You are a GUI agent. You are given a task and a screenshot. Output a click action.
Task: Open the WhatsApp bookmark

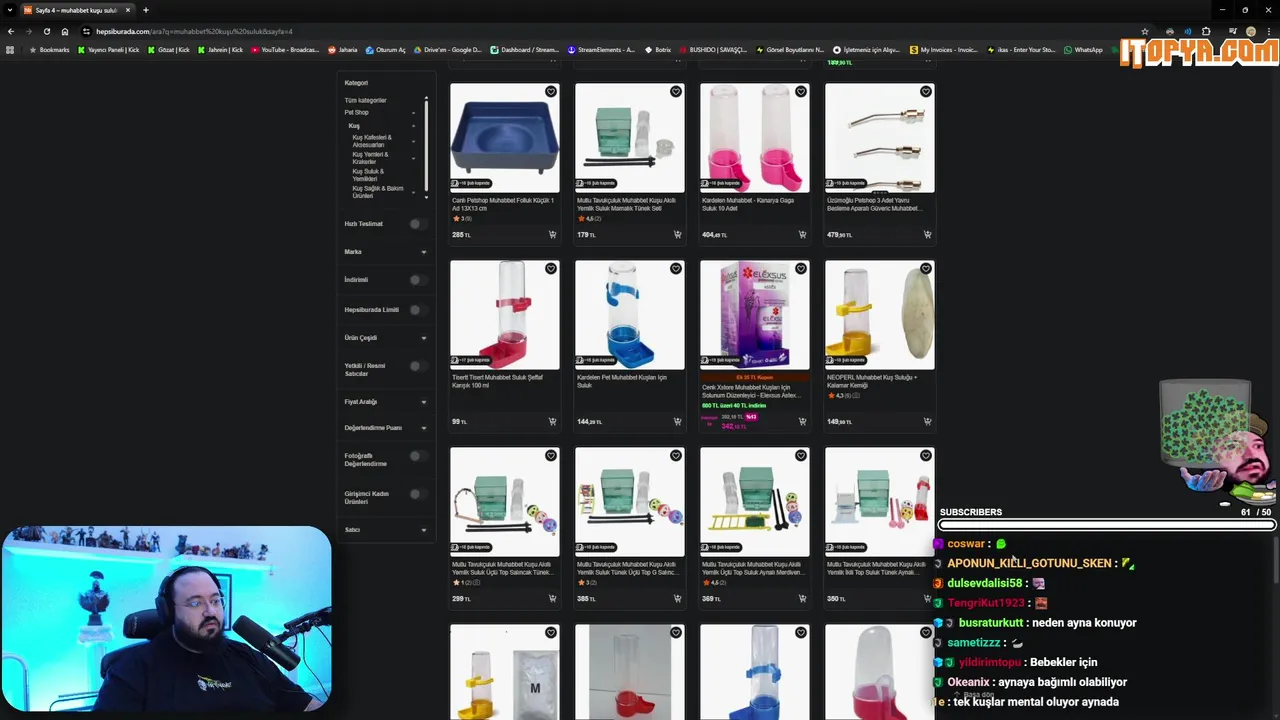1083,50
